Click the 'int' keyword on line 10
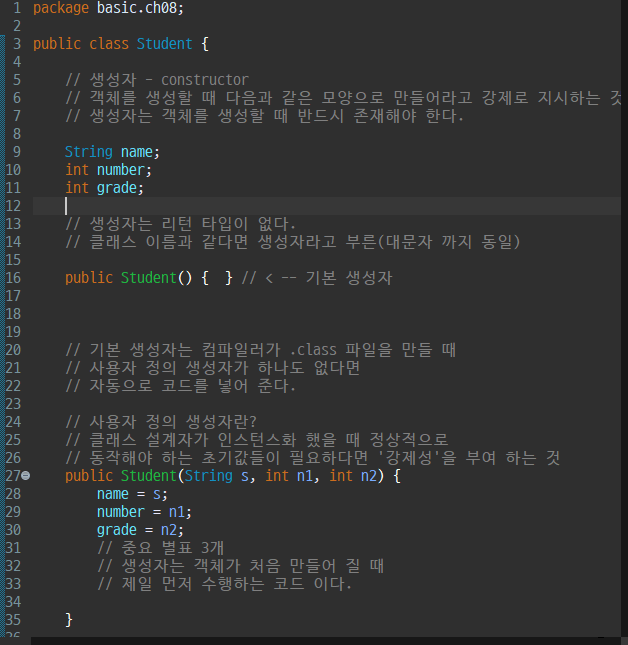The image size is (628, 645). [77, 170]
